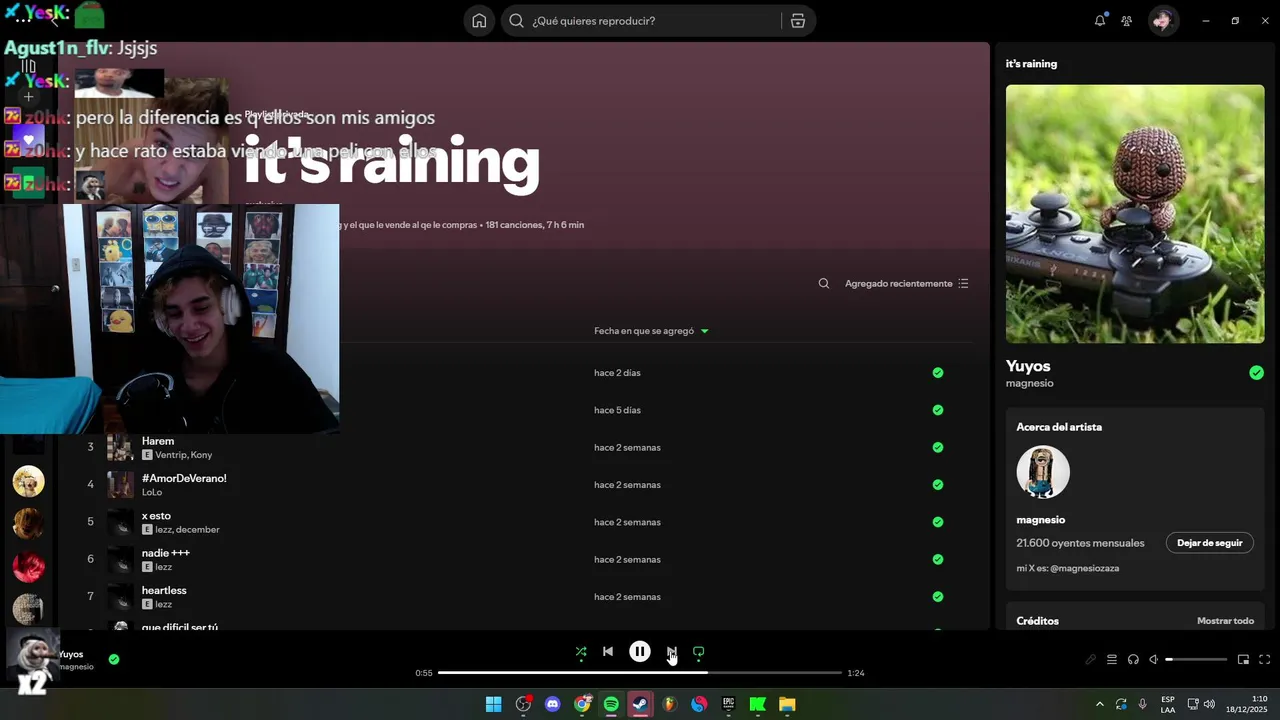Open Steam from the taskbar
1280x720 pixels.
640,705
